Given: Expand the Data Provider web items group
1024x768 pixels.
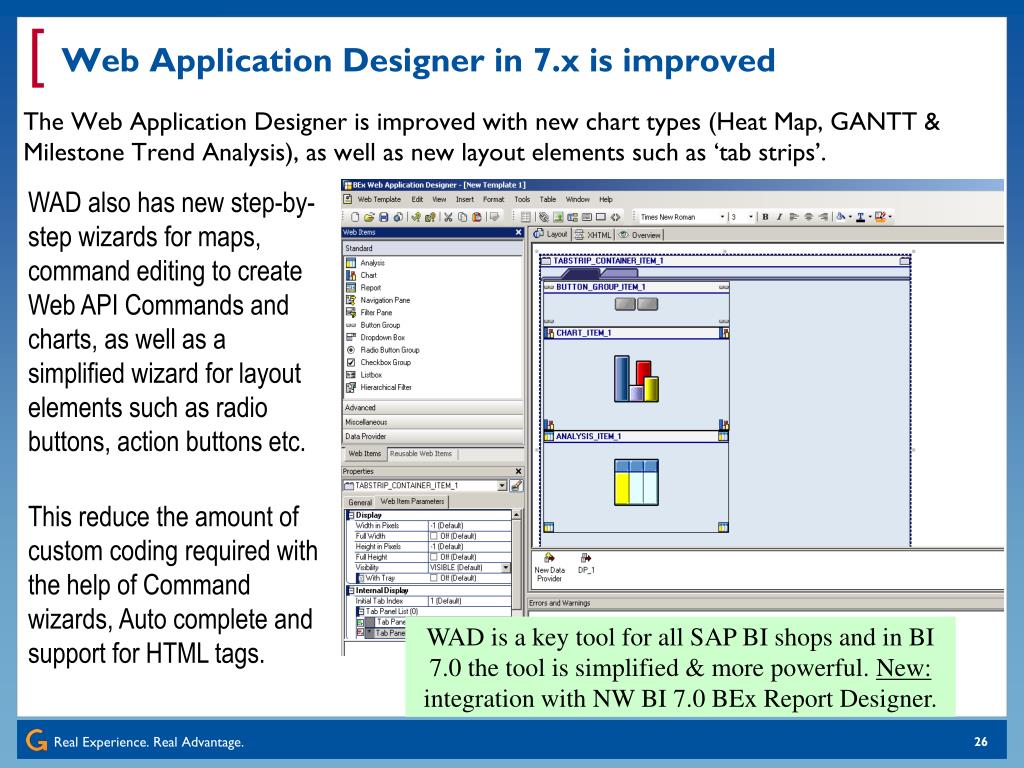Looking at the screenshot, I should coord(432,436).
